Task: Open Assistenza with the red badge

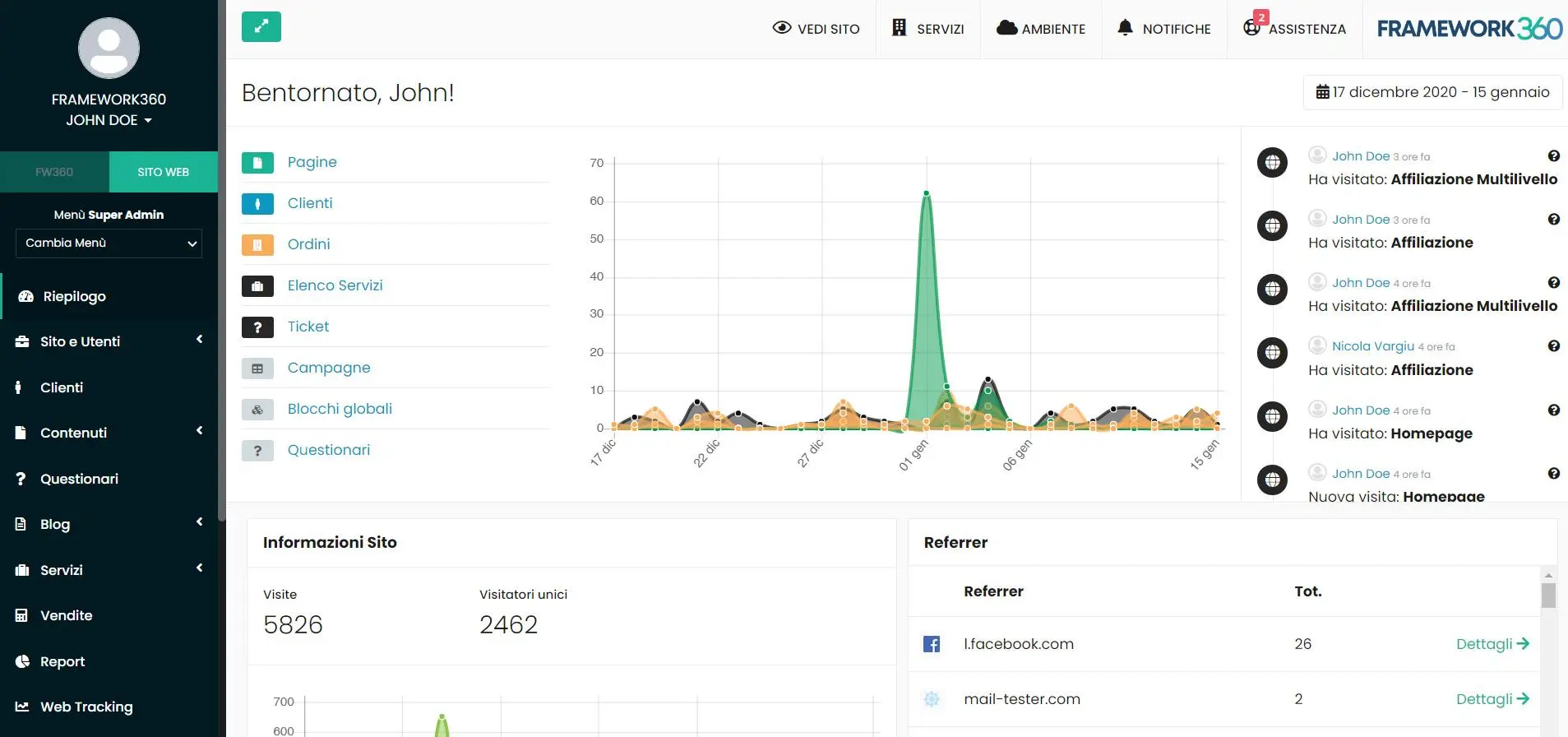Action: pyautogui.click(x=1294, y=29)
